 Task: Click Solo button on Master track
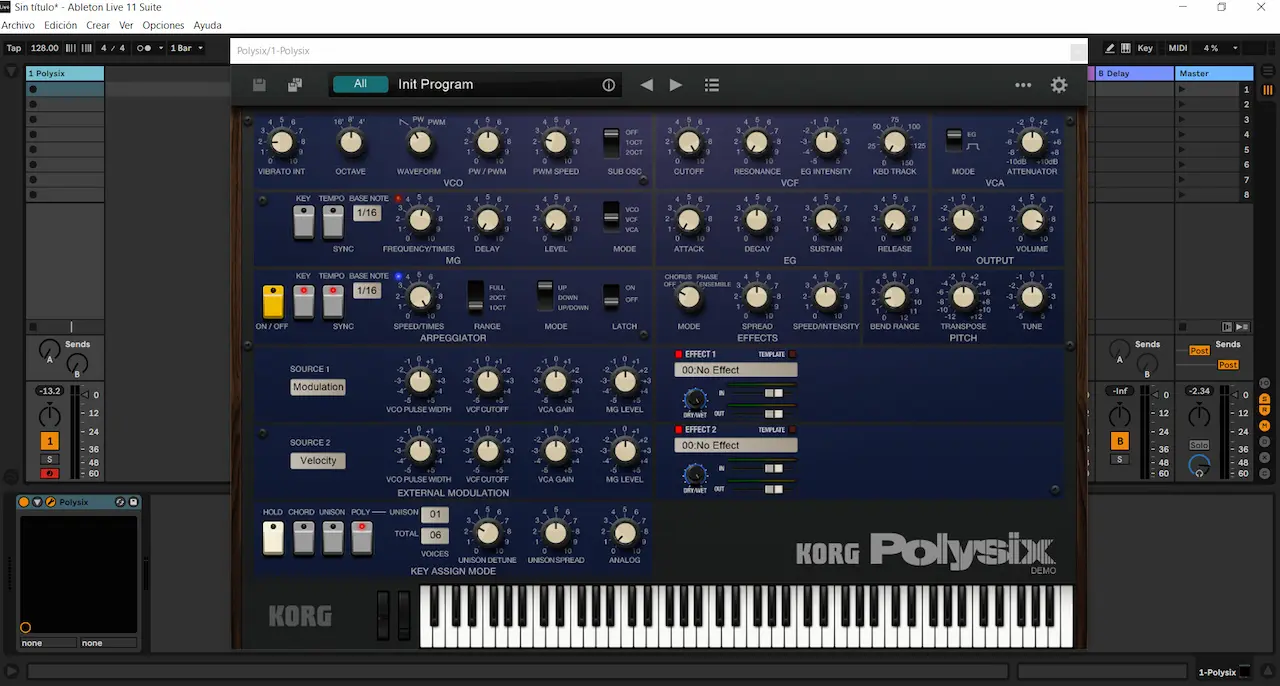[1199, 445]
